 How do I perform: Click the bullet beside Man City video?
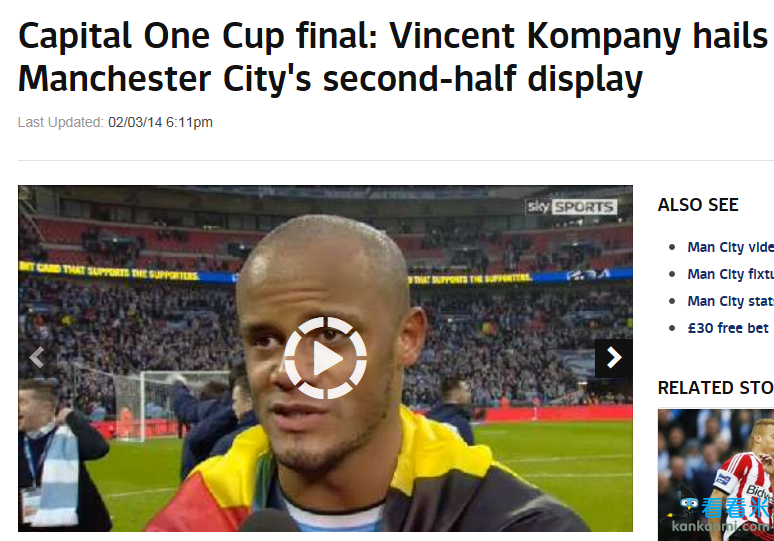[672, 247]
